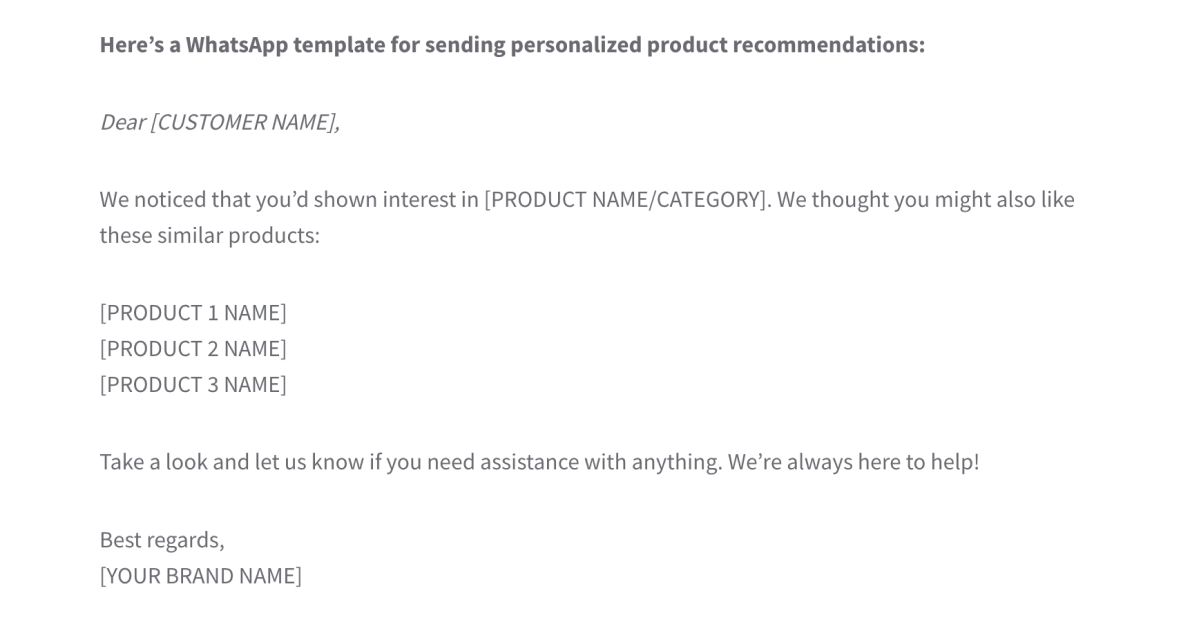Click the [PRODUCT NAME/CATEGORY] placeholder
This screenshot has height=630, width=1200.
point(627,199)
